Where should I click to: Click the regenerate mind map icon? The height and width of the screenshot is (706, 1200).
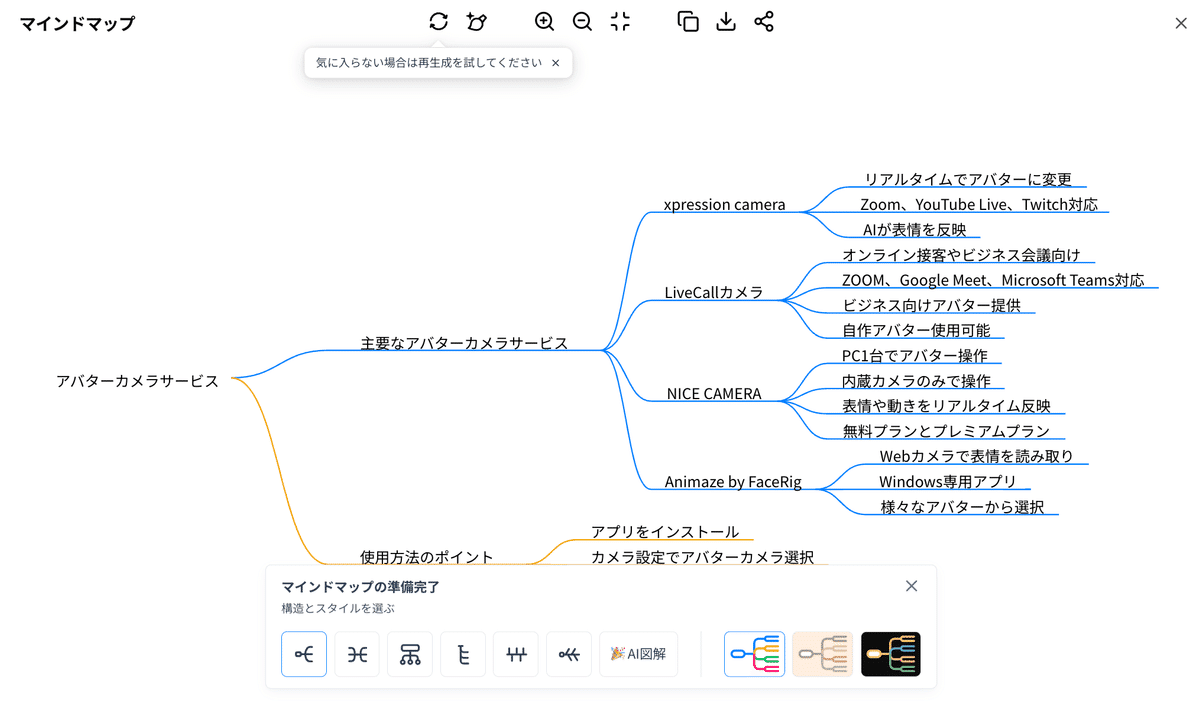pyautogui.click(x=438, y=21)
